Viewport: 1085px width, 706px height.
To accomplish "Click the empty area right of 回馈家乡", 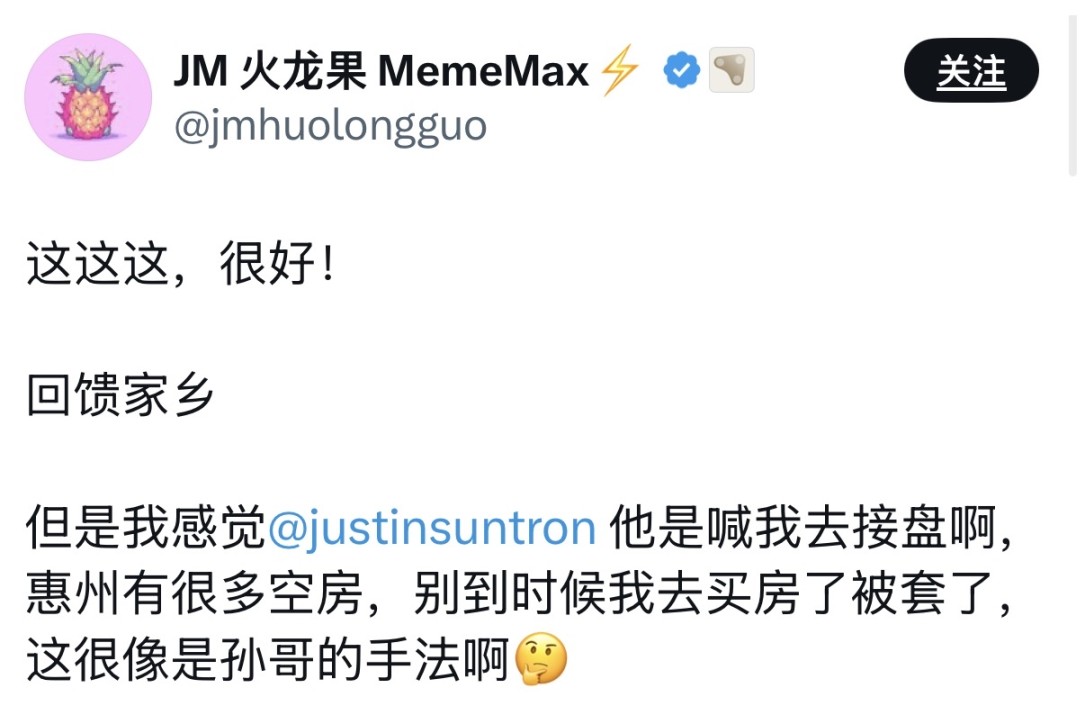I will click(623, 395).
